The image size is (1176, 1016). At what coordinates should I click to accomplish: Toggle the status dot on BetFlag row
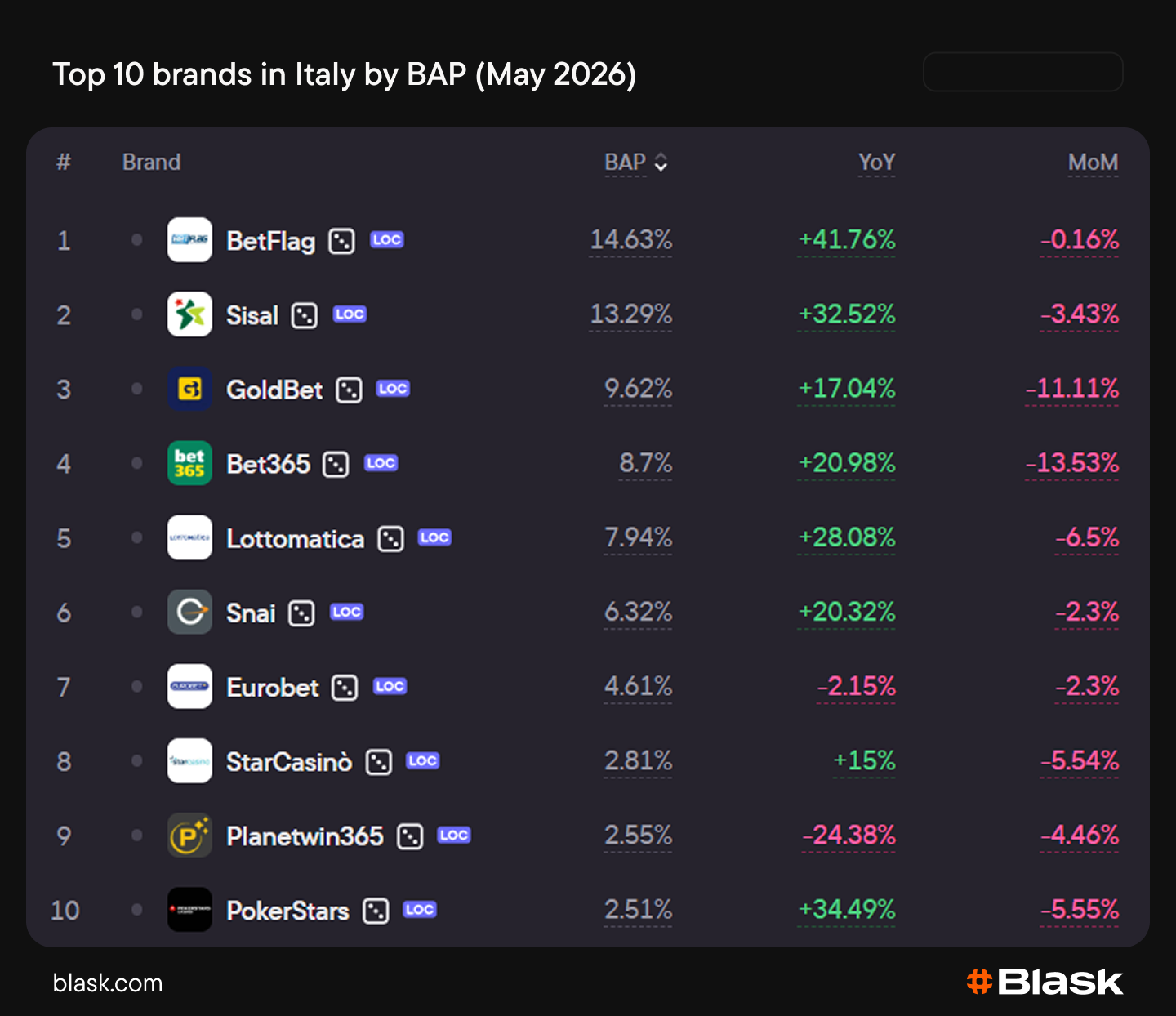pos(137,240)
